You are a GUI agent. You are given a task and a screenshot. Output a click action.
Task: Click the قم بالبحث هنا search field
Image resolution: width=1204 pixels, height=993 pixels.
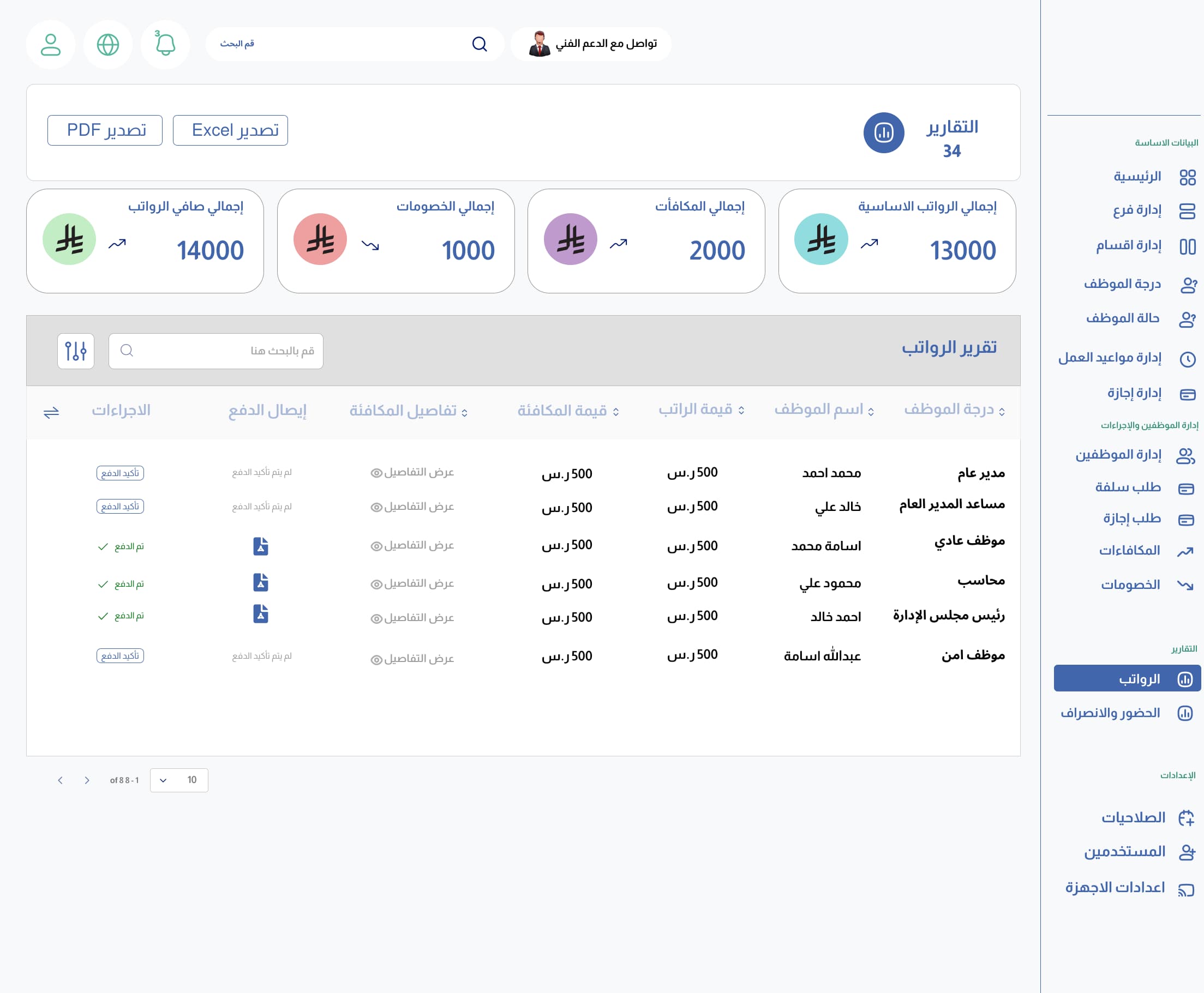223,351
